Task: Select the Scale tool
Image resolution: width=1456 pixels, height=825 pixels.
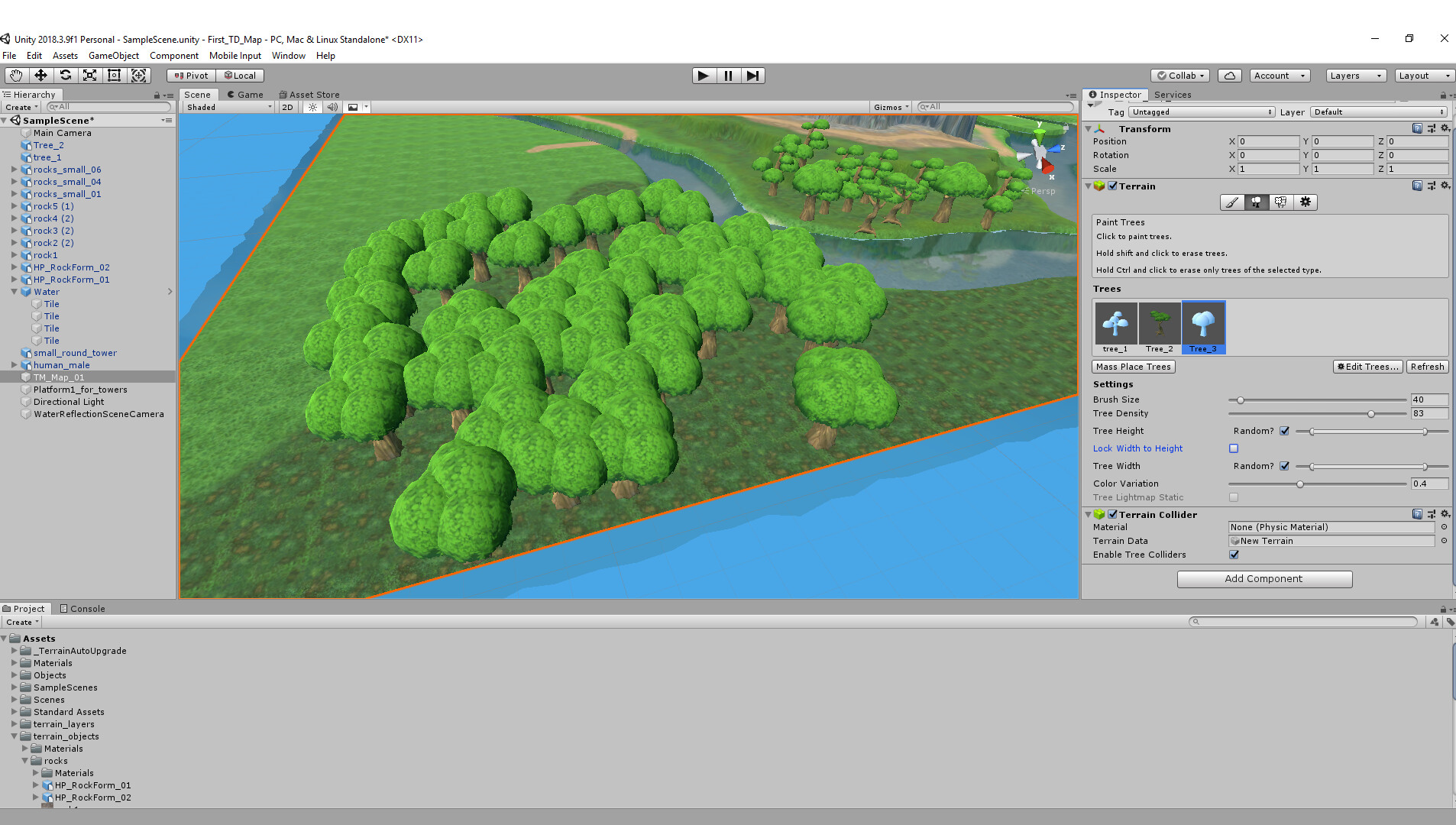Action: coord(89,75)
